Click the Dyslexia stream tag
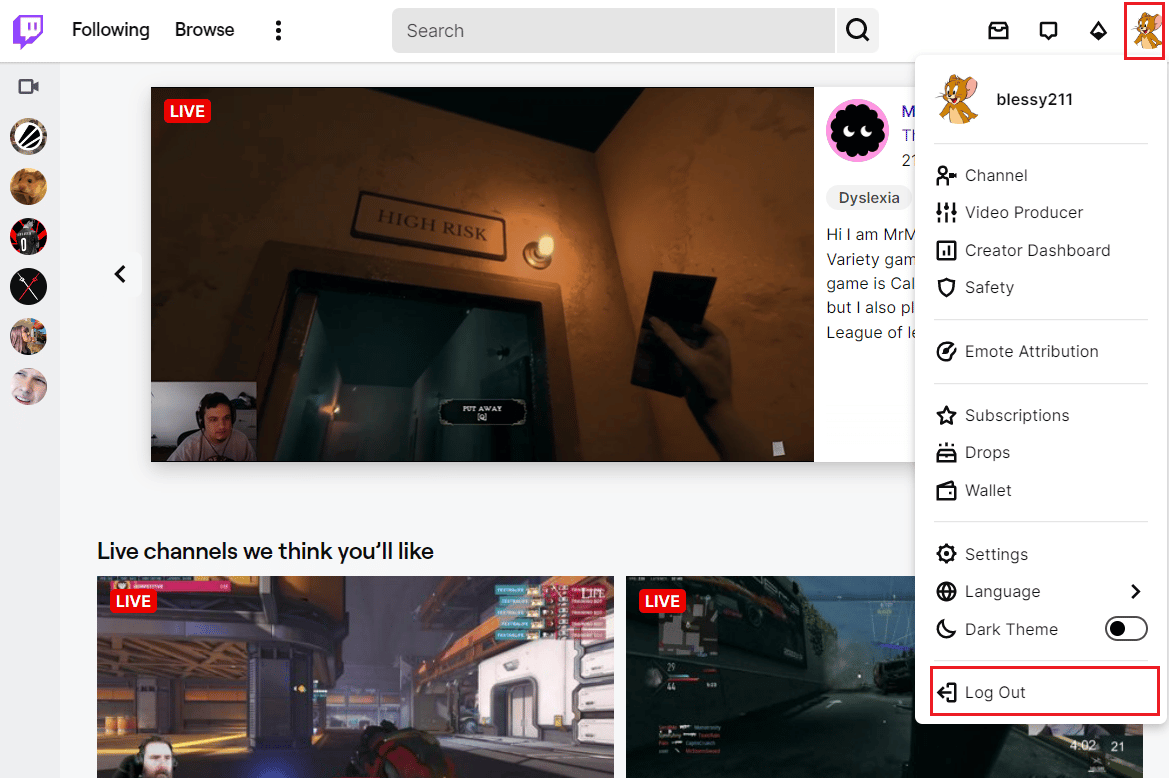The height and width of the screenshot is (778, 1169). coord(869,197)
